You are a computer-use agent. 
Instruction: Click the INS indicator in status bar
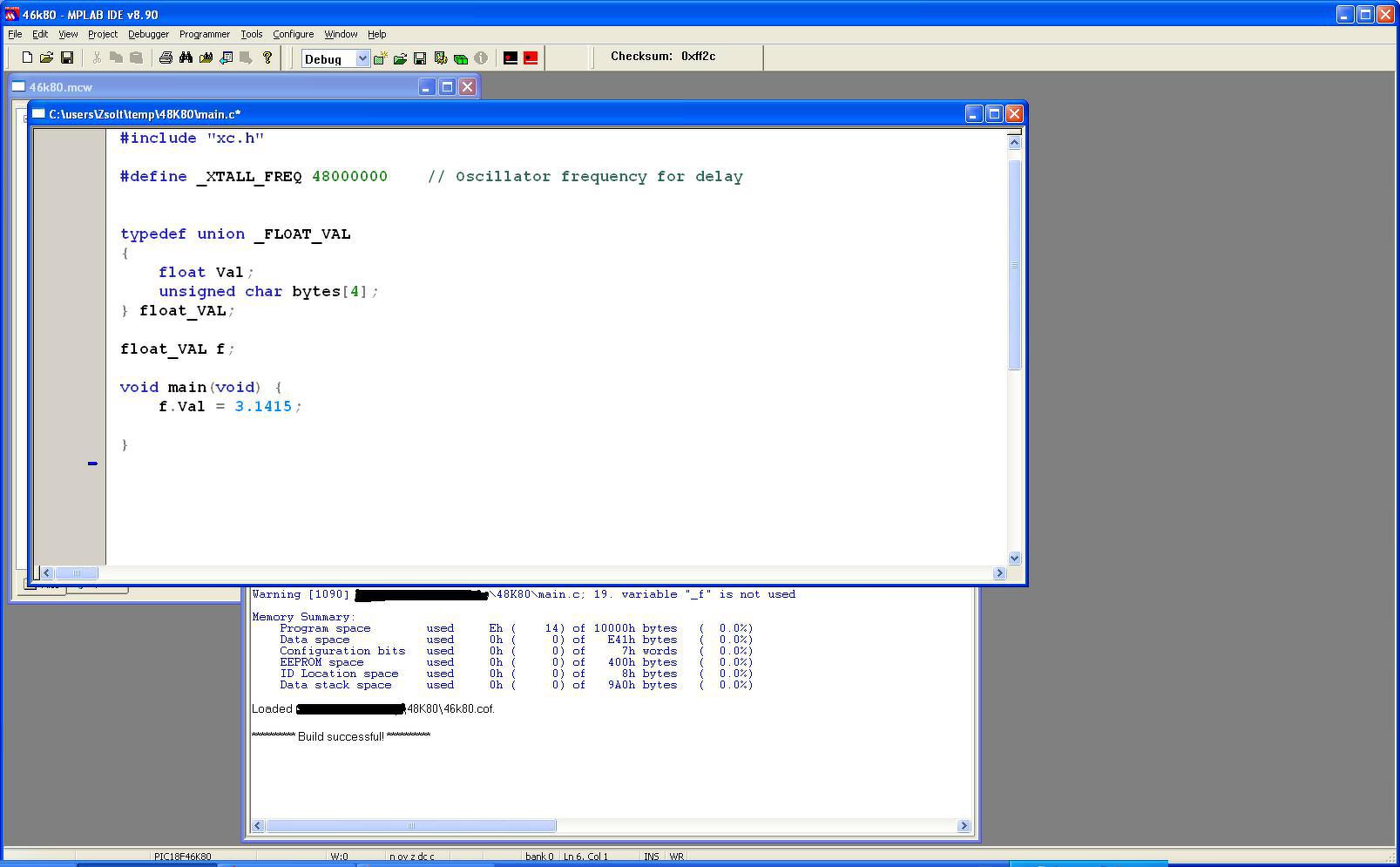[x=652, y=857]
